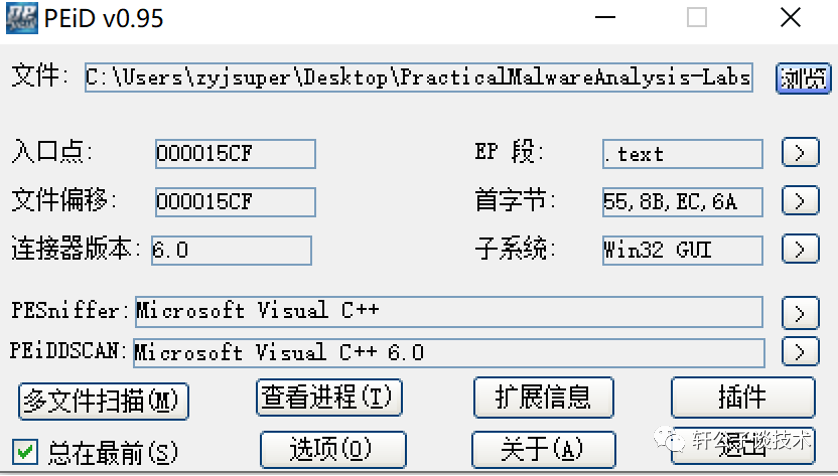Click the PEiD application icon in title bar
Viewport: 838px width, 476px height.
pos(22,18)
